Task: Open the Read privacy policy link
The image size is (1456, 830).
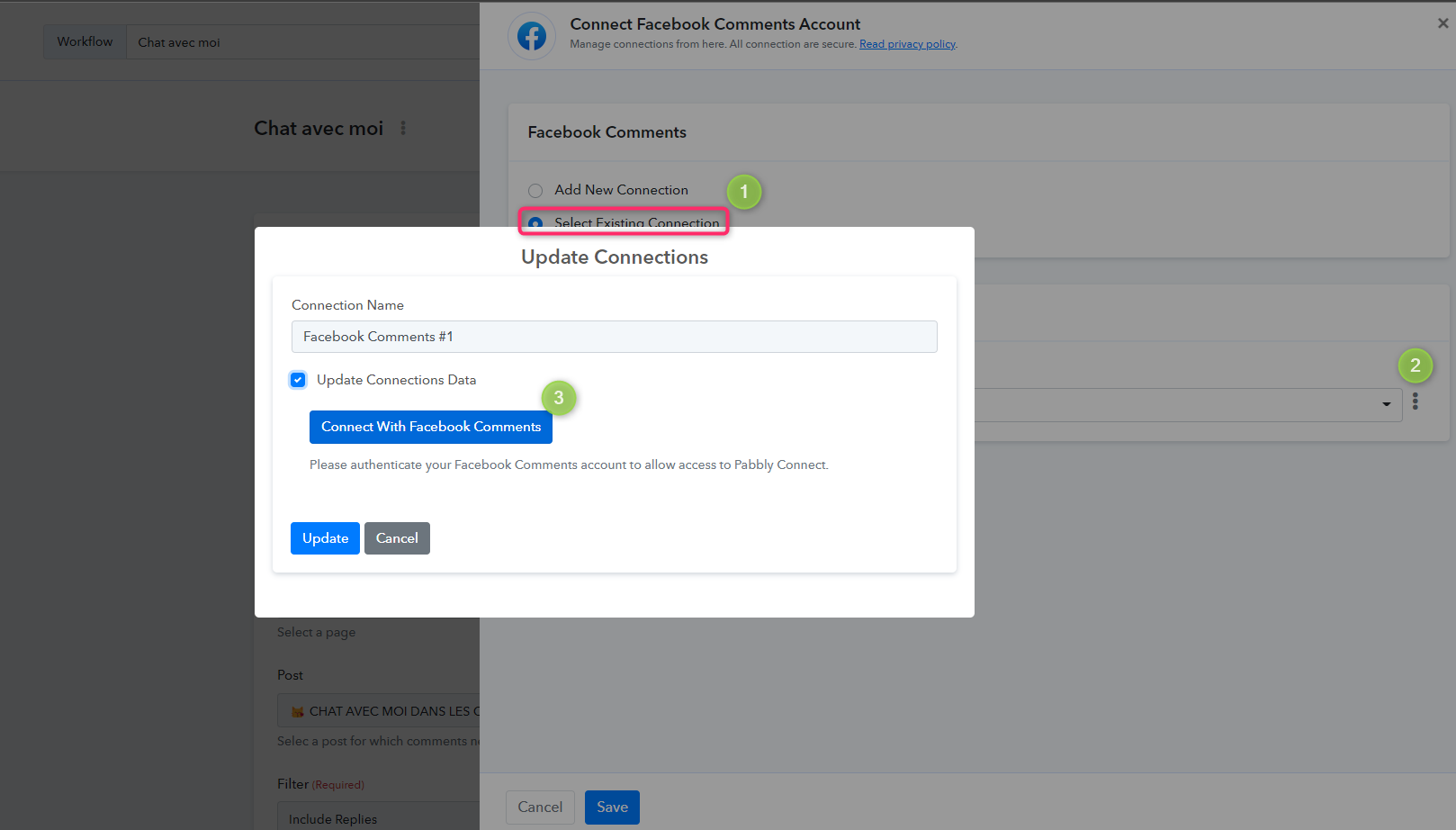Action: [907, 44]
